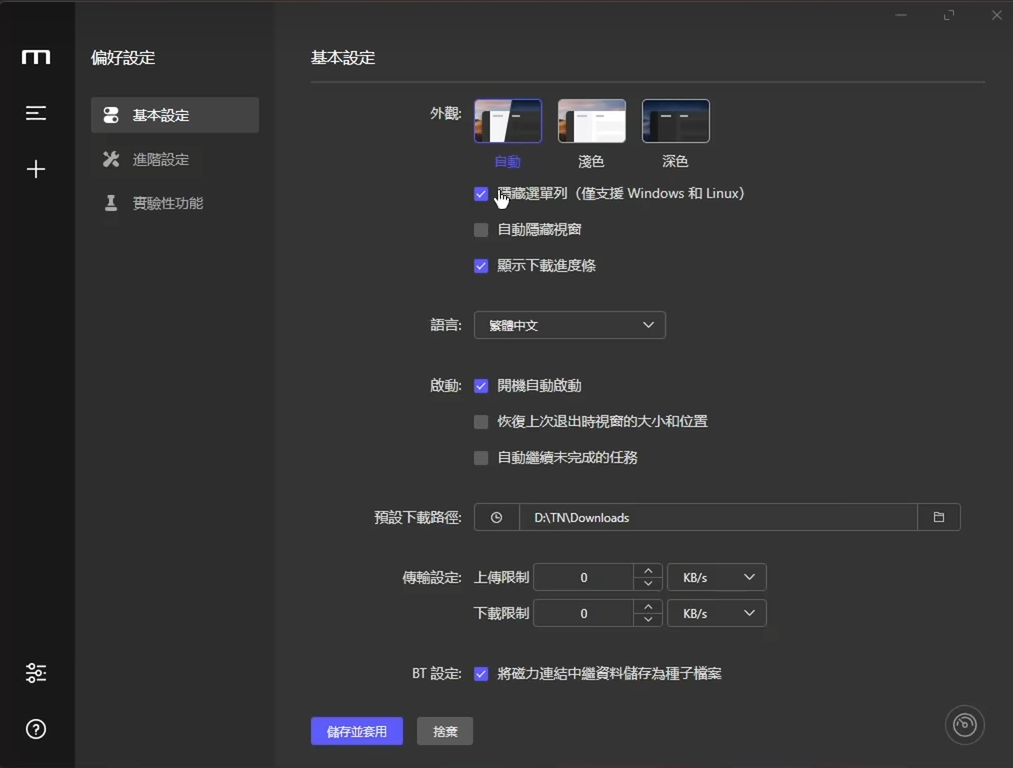This screenshot has height=768, width=1013.
Task: Open the 繁體中文 language dropdown
Action: coord(569,325)
